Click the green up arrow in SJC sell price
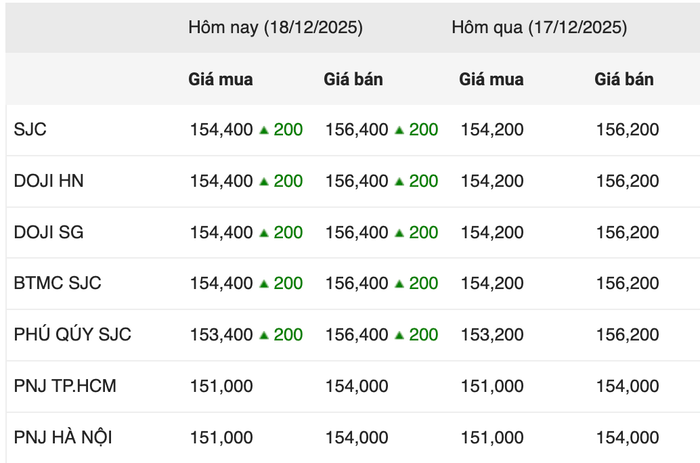 (400, 130)
